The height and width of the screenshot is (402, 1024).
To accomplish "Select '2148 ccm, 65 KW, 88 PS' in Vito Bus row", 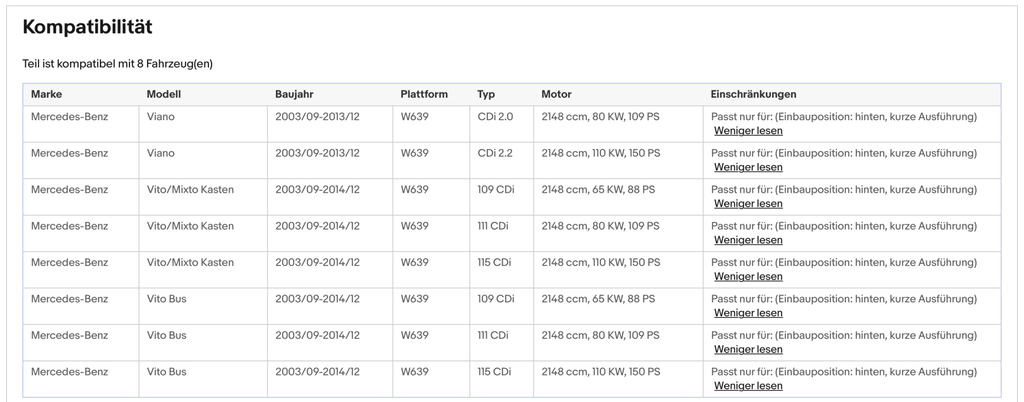I will point(598,300).
